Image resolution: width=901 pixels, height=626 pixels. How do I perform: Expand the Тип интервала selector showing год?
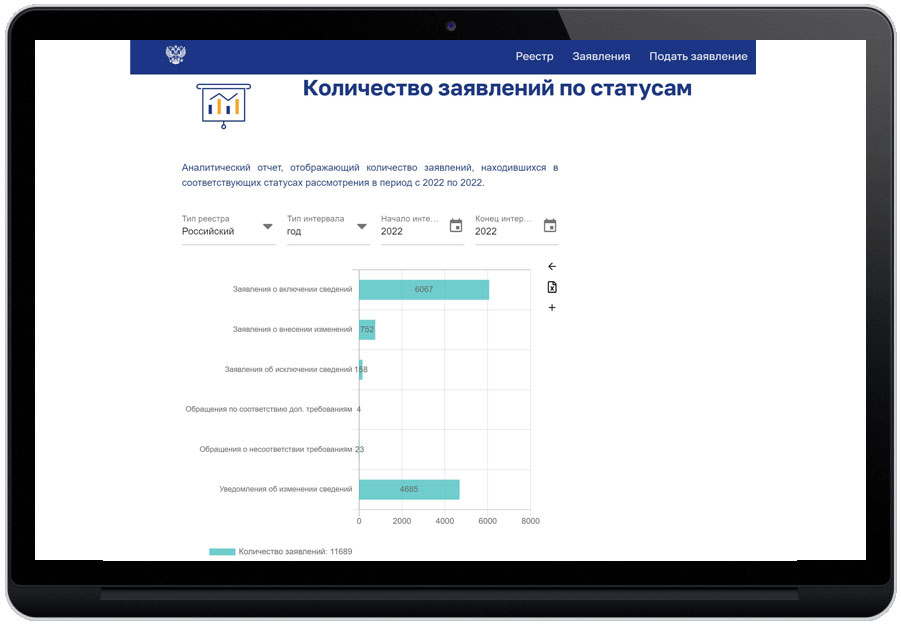coord(361,229)
